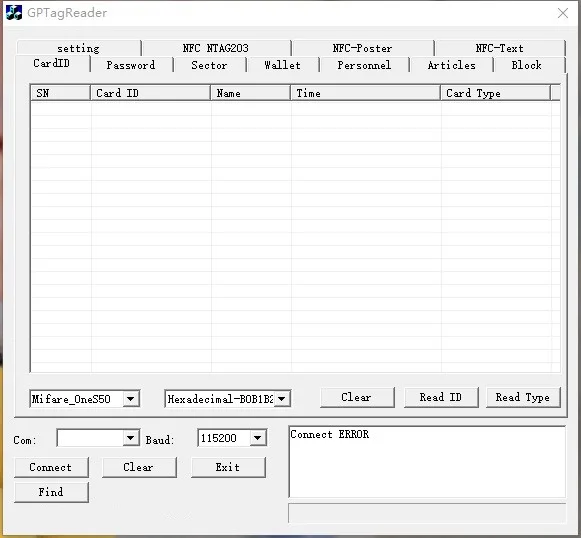The height and width of the screenshot is (538, 581).
Task: Switch to the setting tab
Action: coord(78,48)
